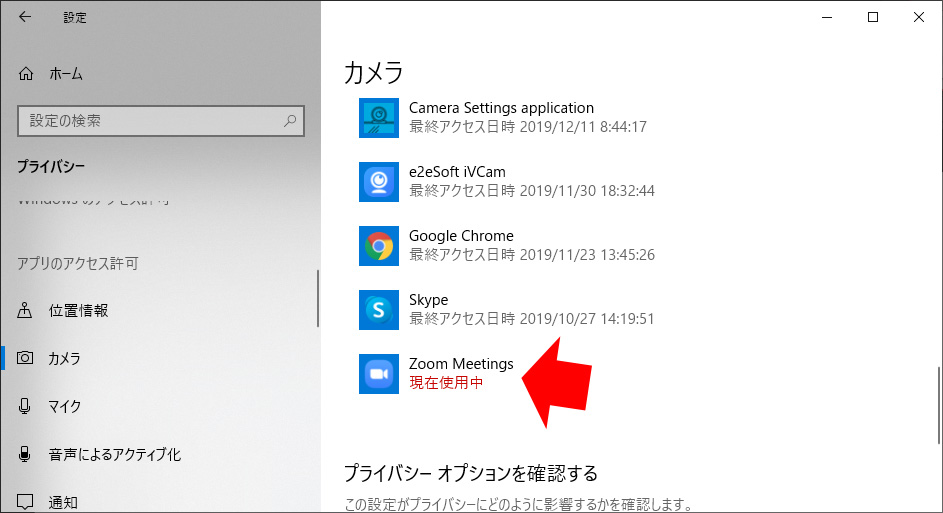The width and height of the screenshot is (943, 513).
Task: Select カメラ in the sidebar
Action: (65, 358)
